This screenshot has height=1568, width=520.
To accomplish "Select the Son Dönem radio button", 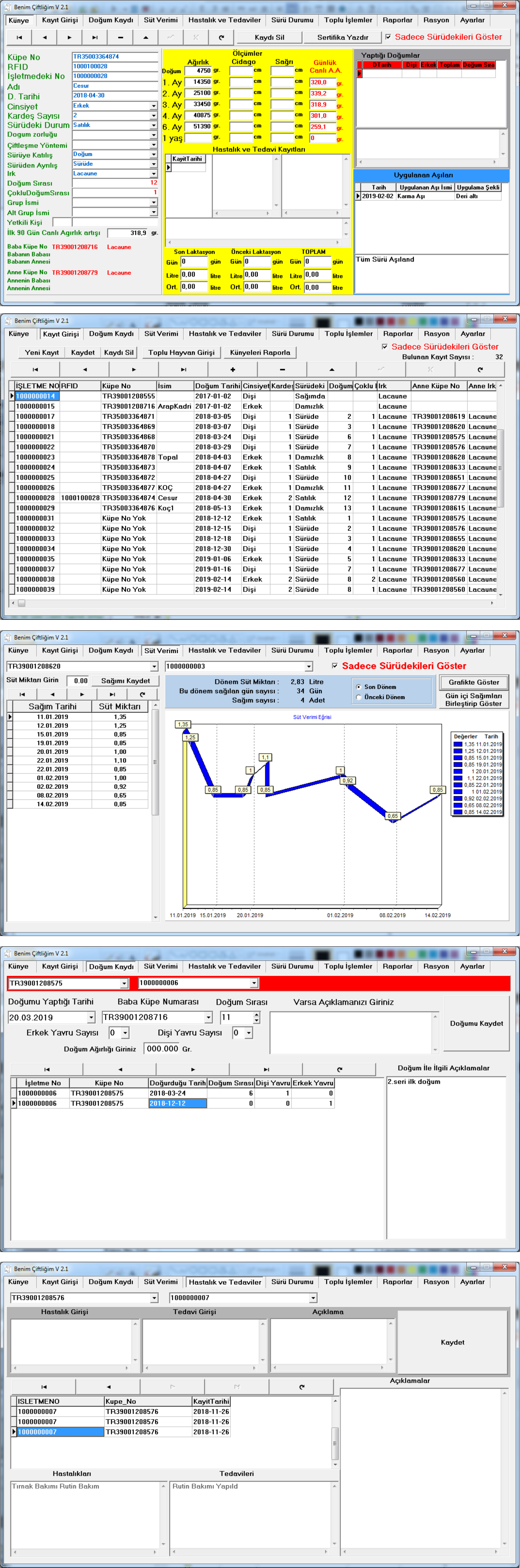I will pos(359,687).
